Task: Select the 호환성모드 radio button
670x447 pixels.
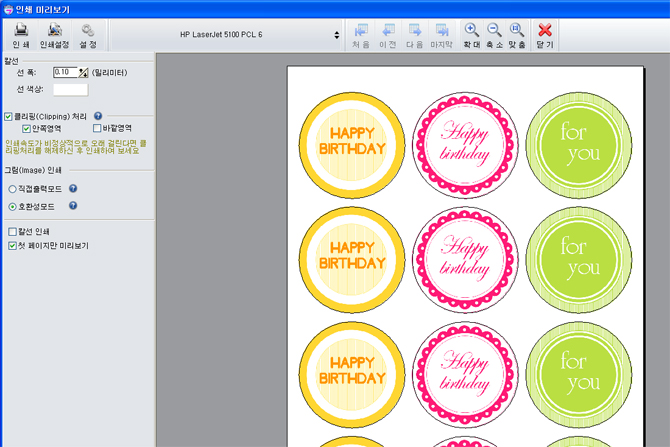Action: (12, 207)
